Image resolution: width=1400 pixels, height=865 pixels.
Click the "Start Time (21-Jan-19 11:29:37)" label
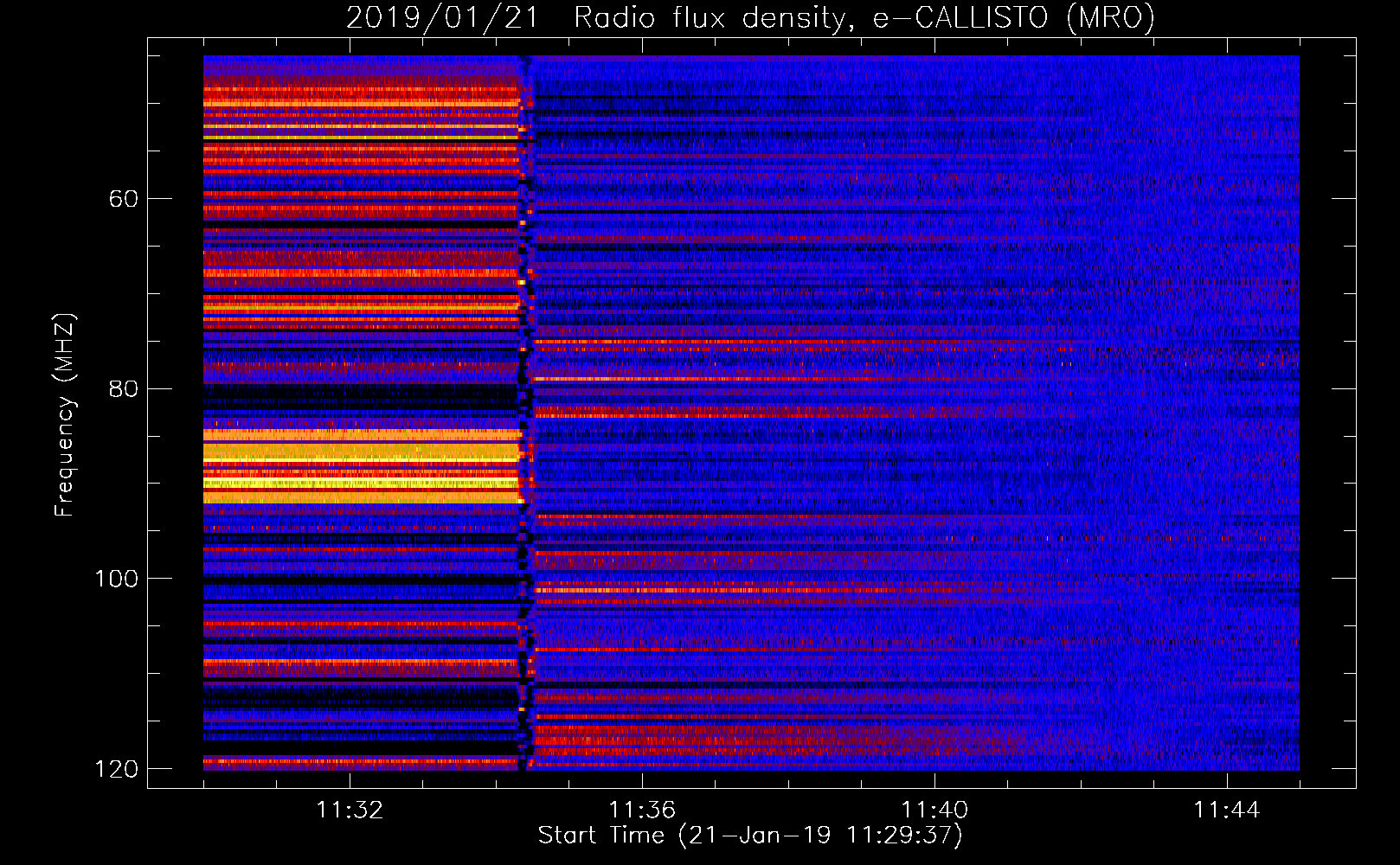(x=750, y=836)
